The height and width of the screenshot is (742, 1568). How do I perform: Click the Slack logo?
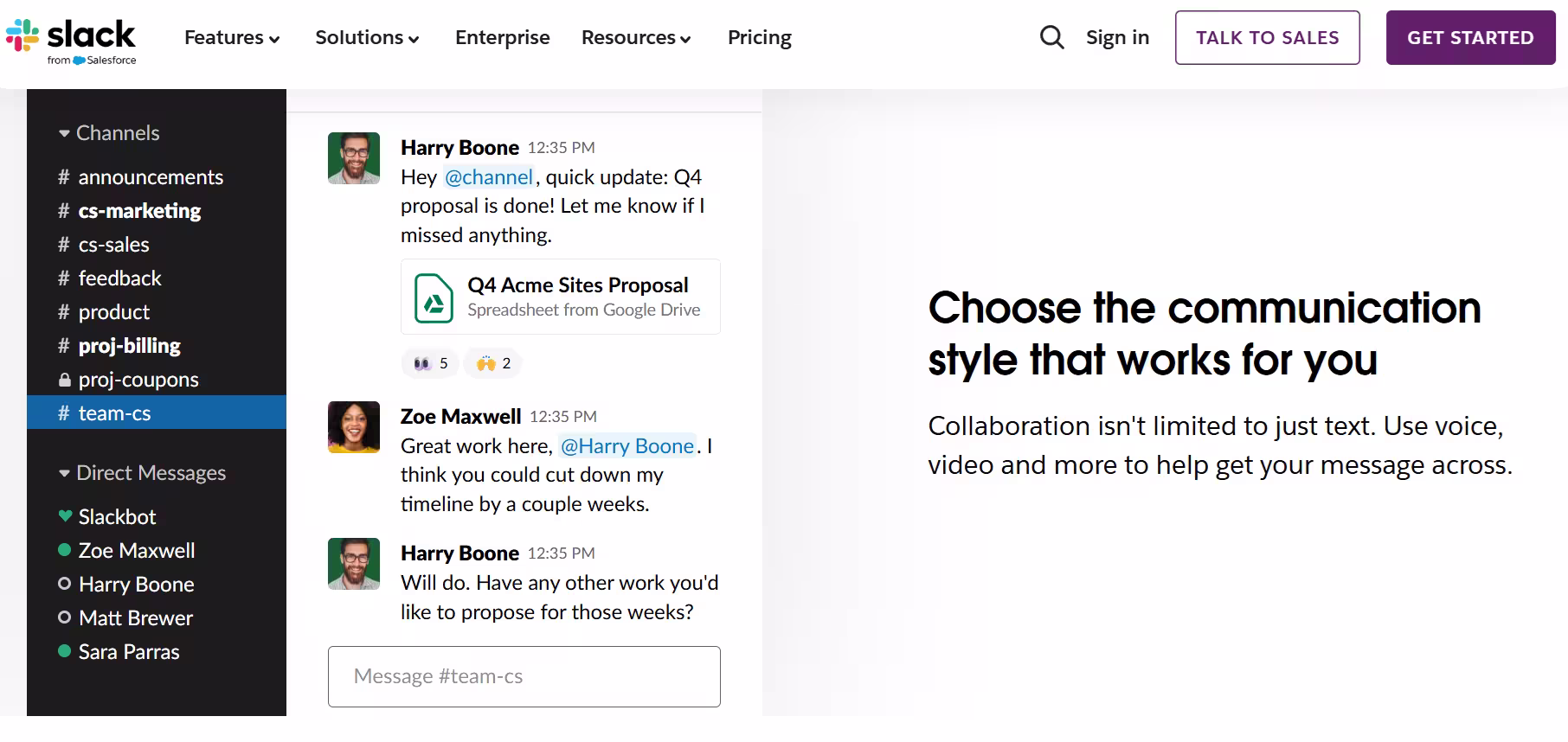pos(71,41)
